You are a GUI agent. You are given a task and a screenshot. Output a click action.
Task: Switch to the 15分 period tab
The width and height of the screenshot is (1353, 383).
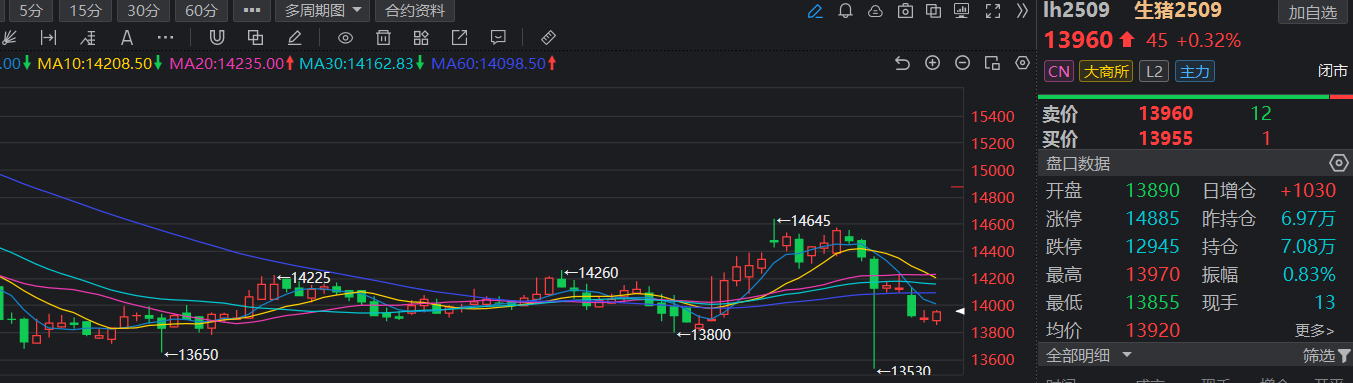click(85, 11)
